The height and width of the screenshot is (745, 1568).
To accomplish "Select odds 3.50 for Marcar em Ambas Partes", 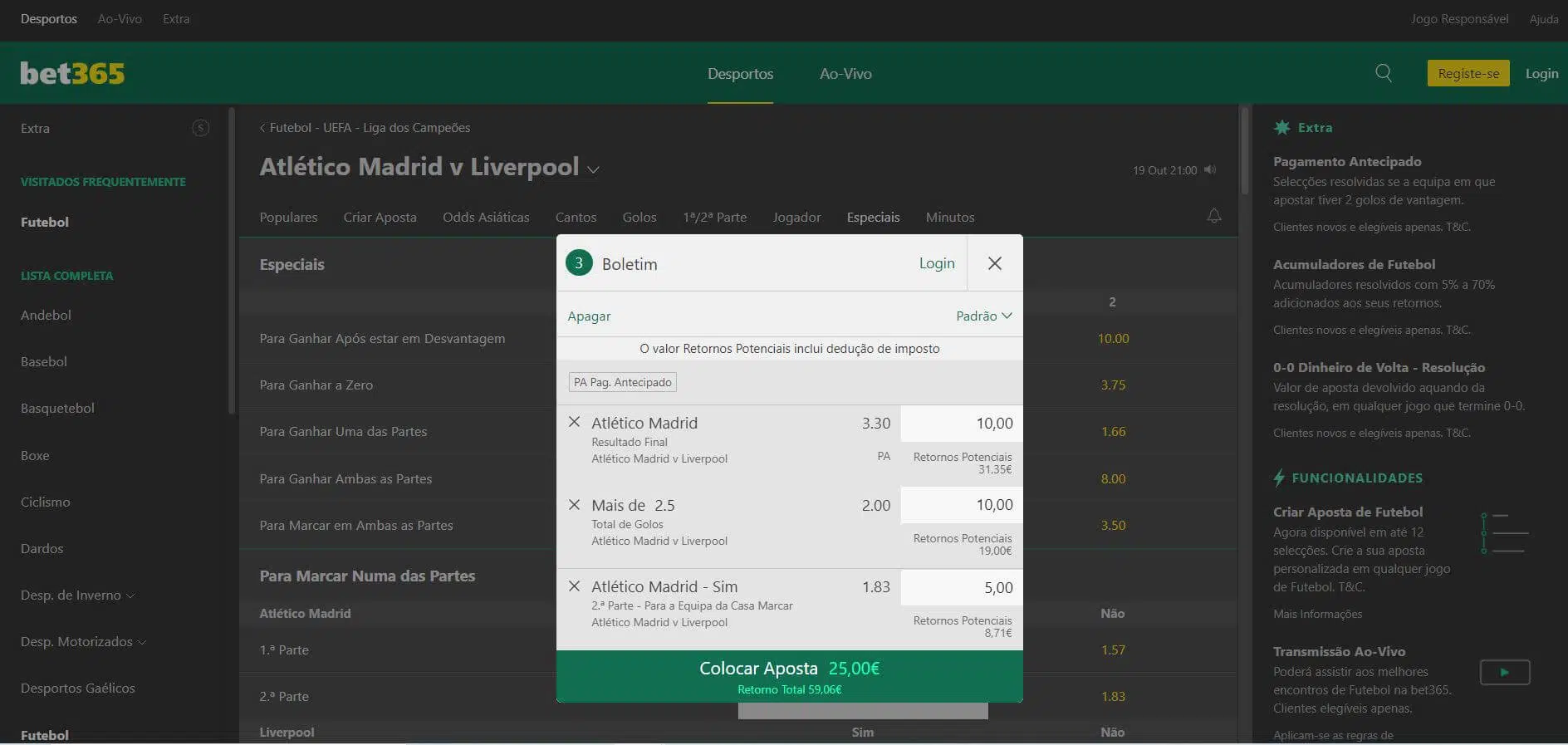I will [1113, 525].
